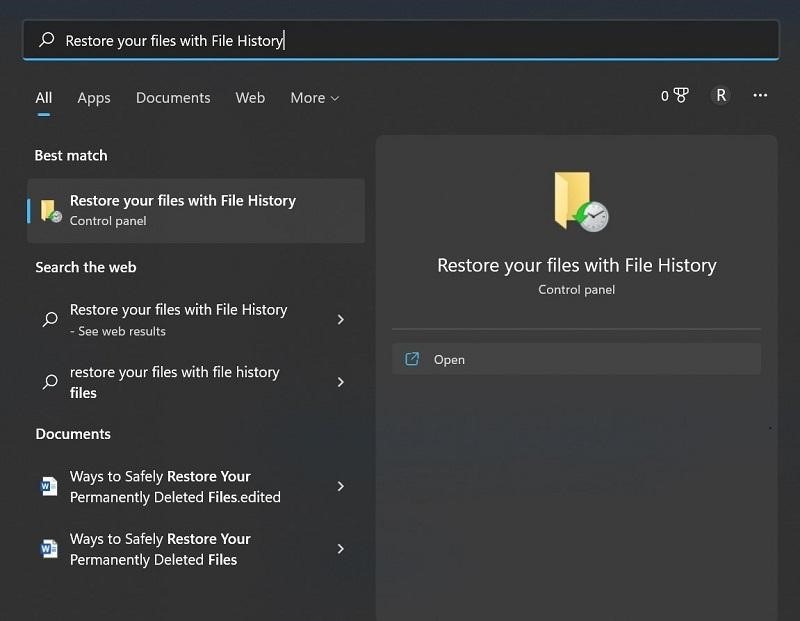Screen dimensions: 800x621
Task: Click the magnifier icon beside the first web suggestion
Action: point(49,318)
